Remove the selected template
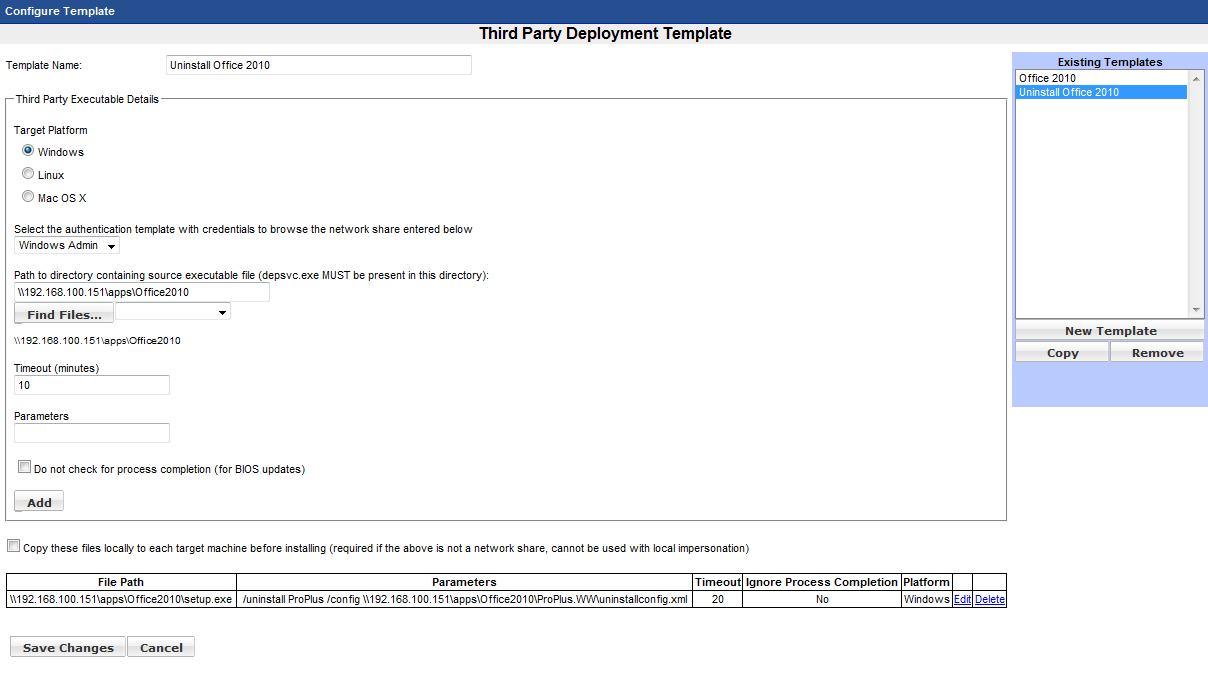The height and width of the screenshot is (678, 1208). tap(1157, 352)
